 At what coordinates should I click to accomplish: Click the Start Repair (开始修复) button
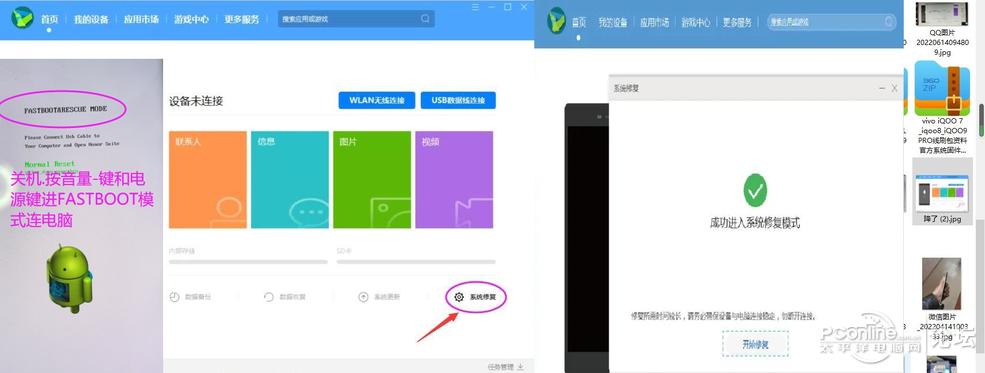coord(755,344)
